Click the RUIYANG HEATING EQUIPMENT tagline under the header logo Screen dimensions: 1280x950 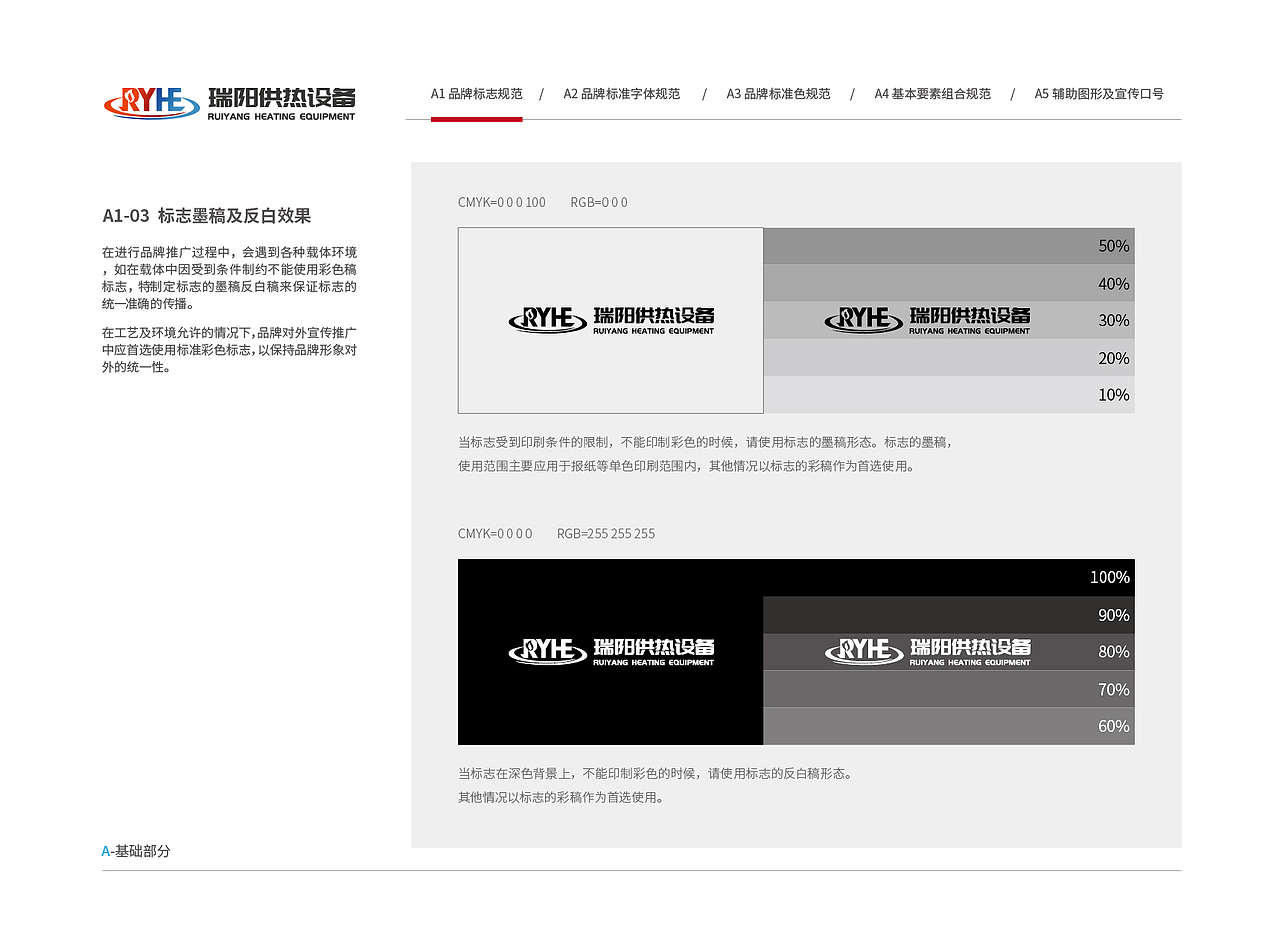[283, 115]
